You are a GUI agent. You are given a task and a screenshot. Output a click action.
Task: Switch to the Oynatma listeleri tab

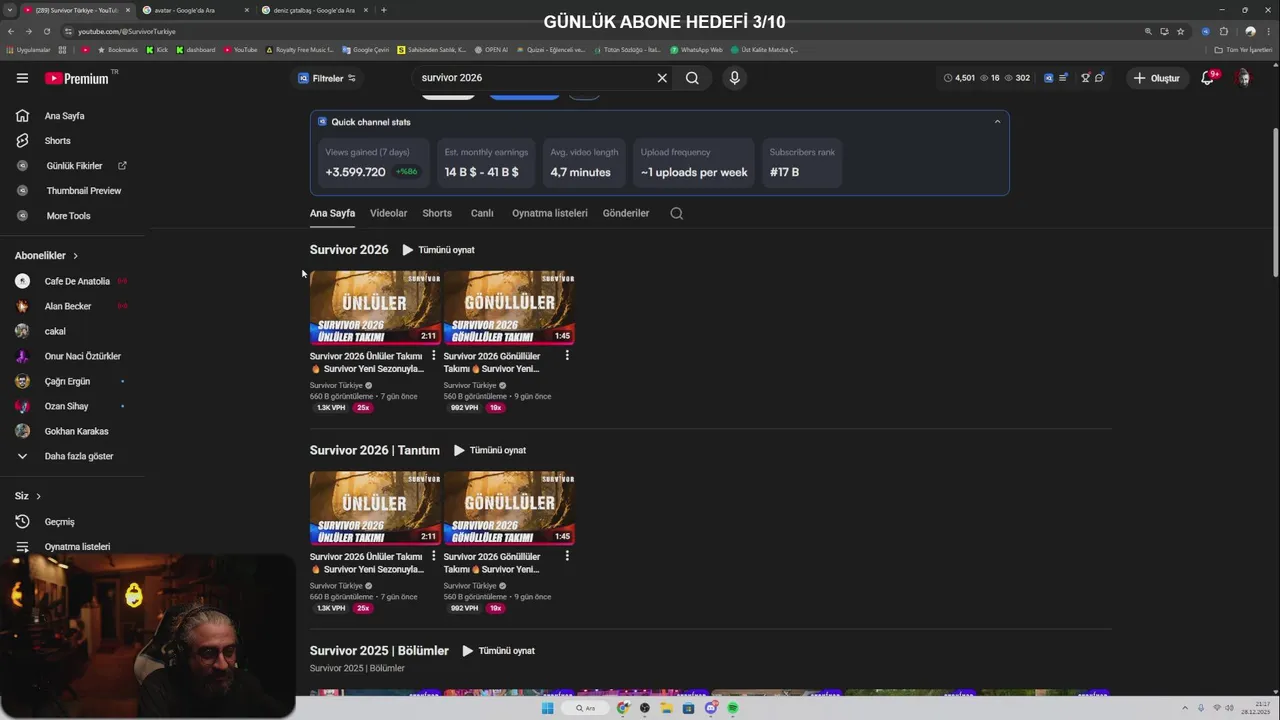[549, 213]
